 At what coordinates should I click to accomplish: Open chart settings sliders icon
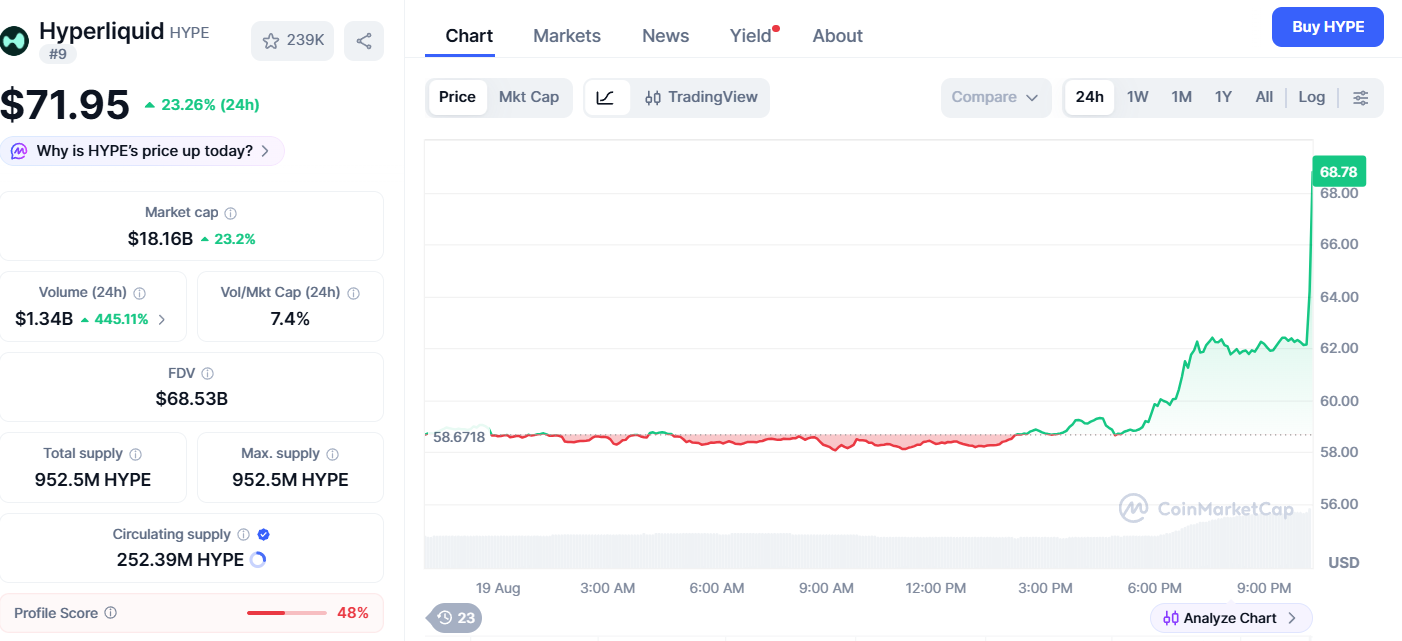click(1360, 97)
